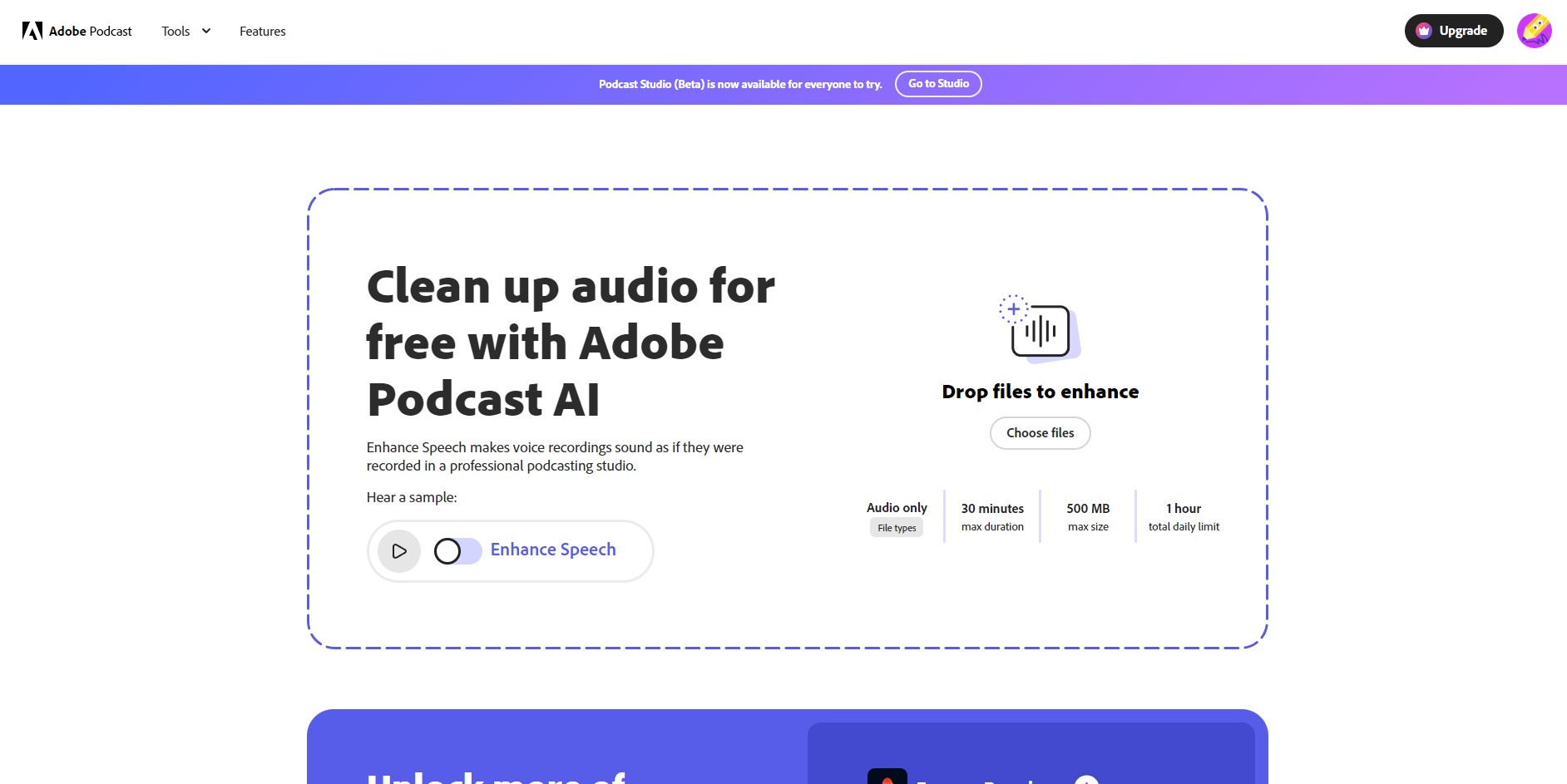The width and height of the screenshot is (1567, 784).
Task: Click the "Hear a sample:" text
Action: click(x=412, y=497)
